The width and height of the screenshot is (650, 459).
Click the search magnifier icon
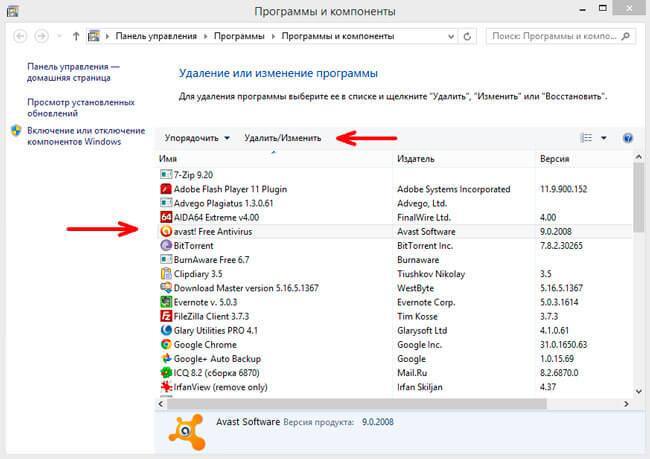626,36
